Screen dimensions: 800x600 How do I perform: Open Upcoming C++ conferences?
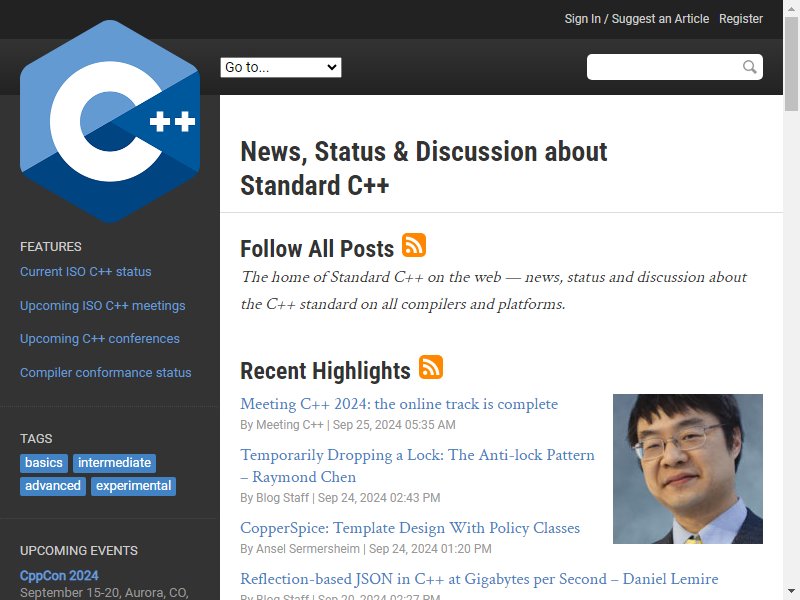100,339
